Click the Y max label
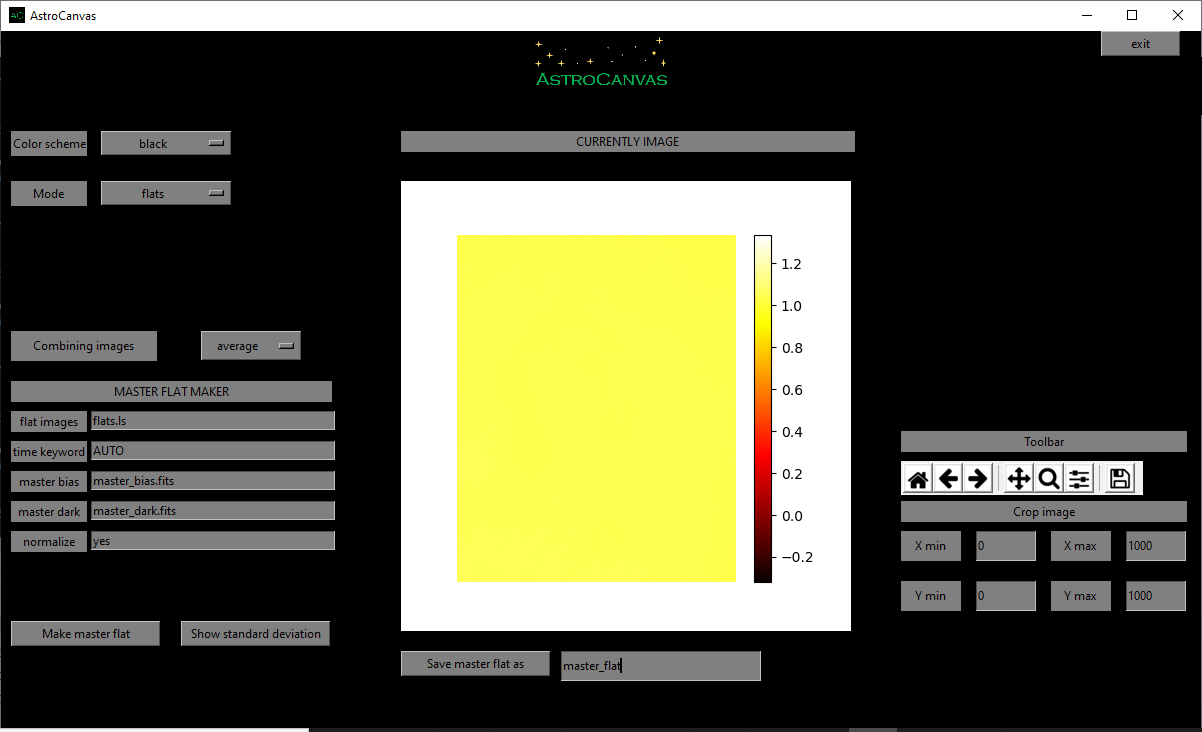1202x732 pixels. point(1081,596)
